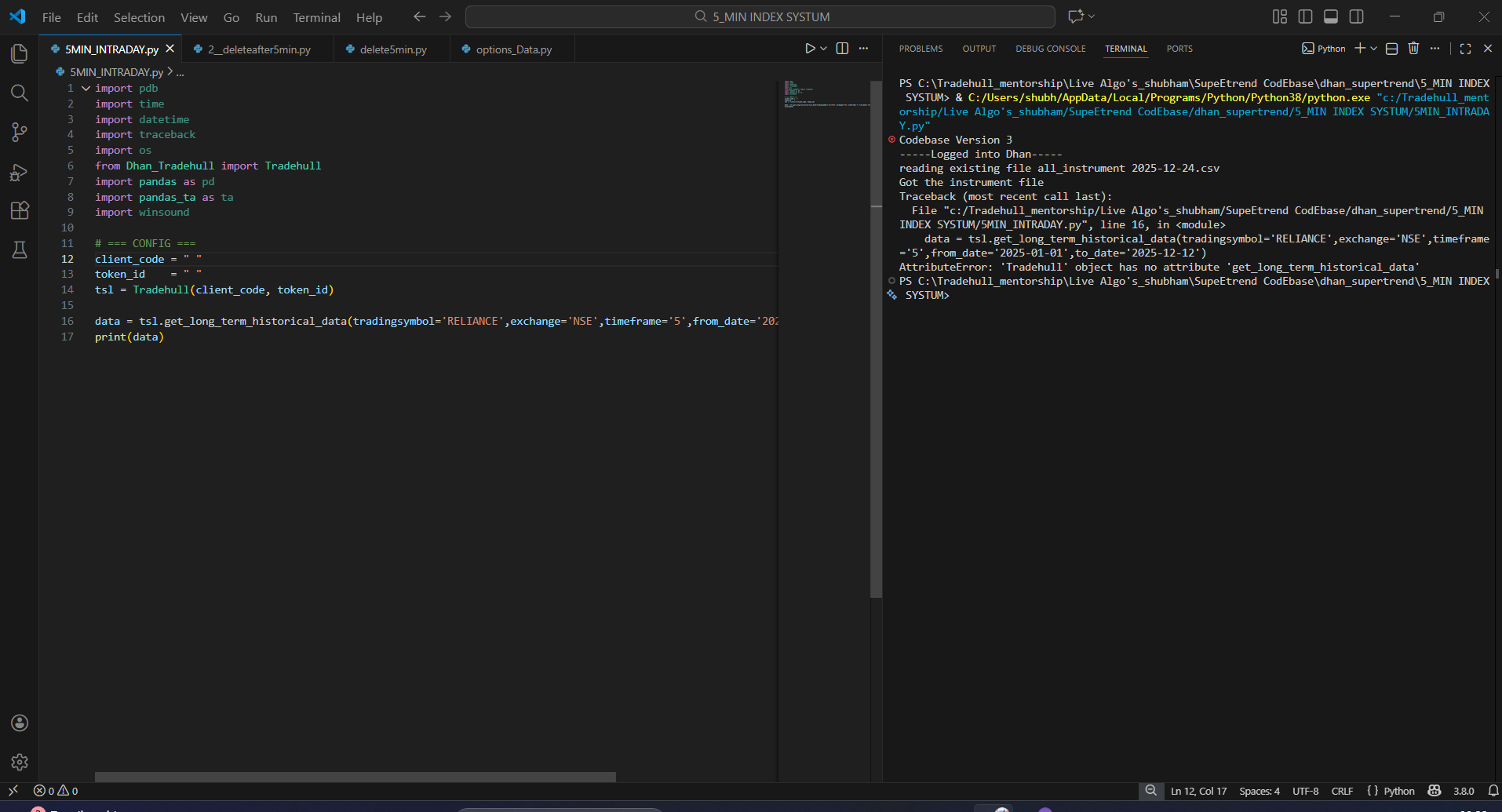Switch to the PROBLEMS panel tab
Viewport: 1502px width, 812px height.
921,49
